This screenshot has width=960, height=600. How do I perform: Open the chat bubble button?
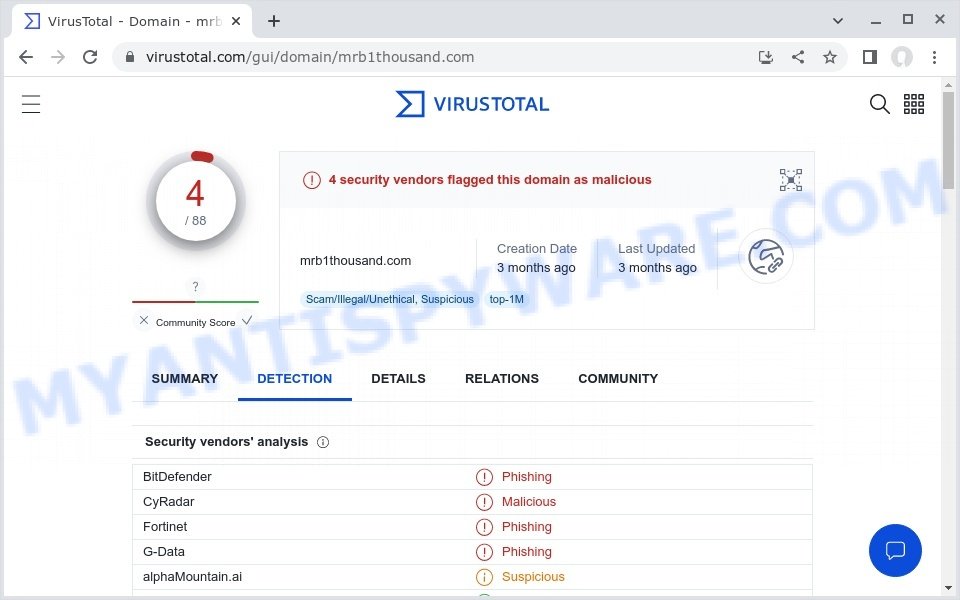pos(894,550)
